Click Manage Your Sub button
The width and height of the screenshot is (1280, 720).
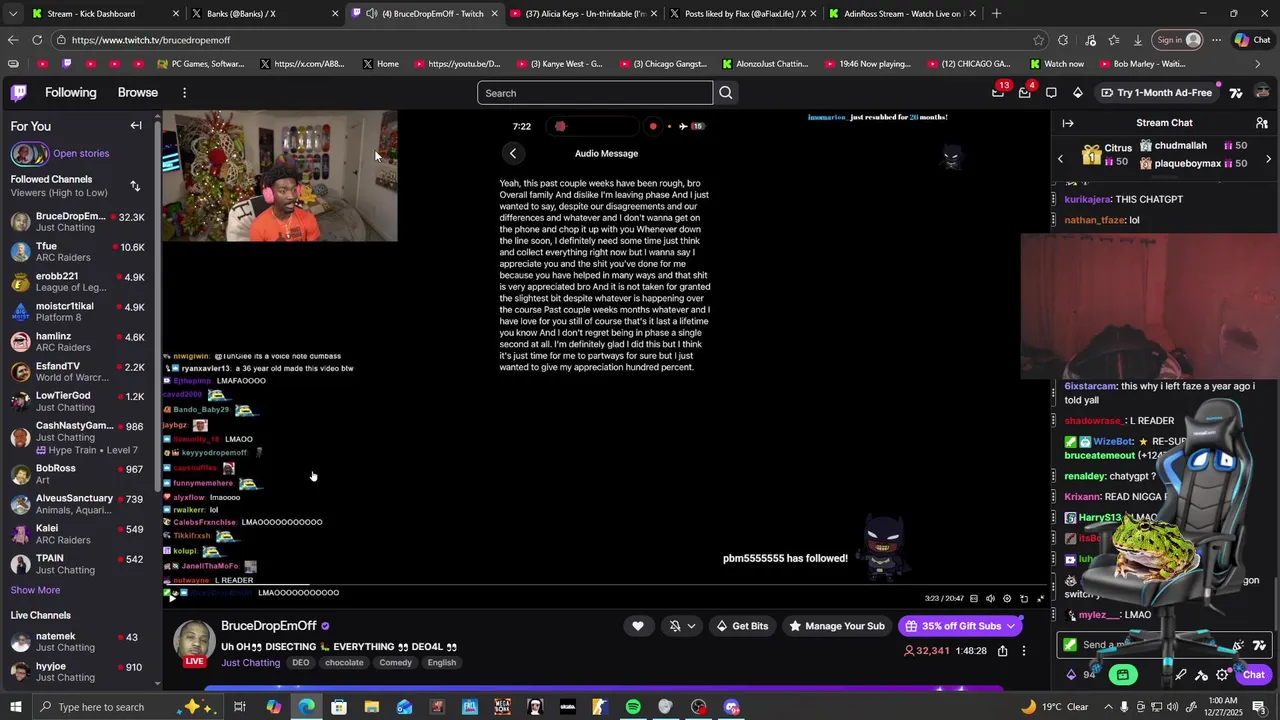(x=837, y=626)
